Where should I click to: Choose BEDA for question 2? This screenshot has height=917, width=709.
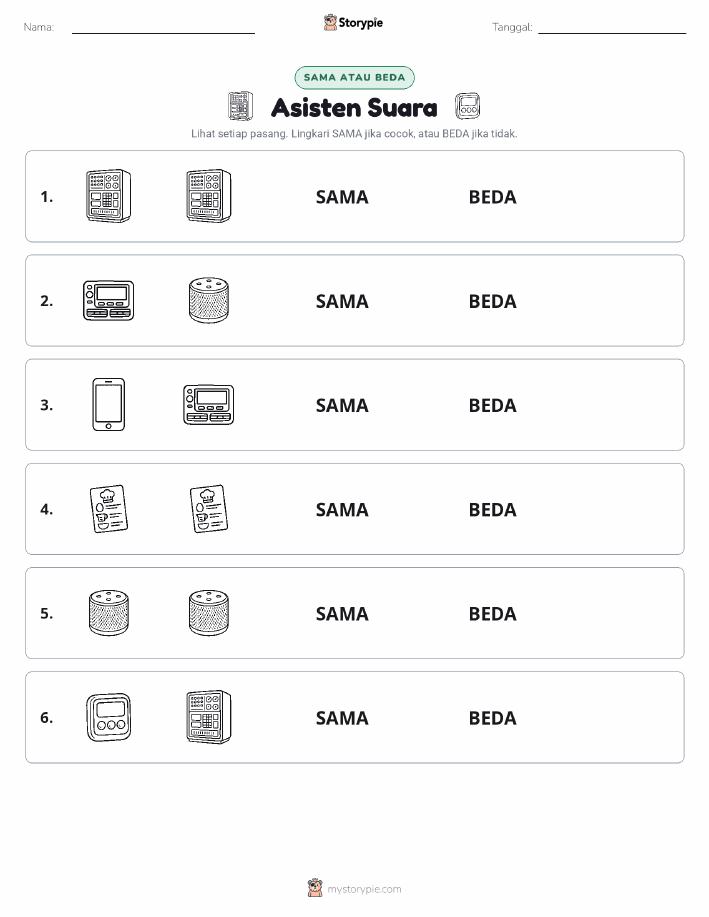click(x=493, y=301)
